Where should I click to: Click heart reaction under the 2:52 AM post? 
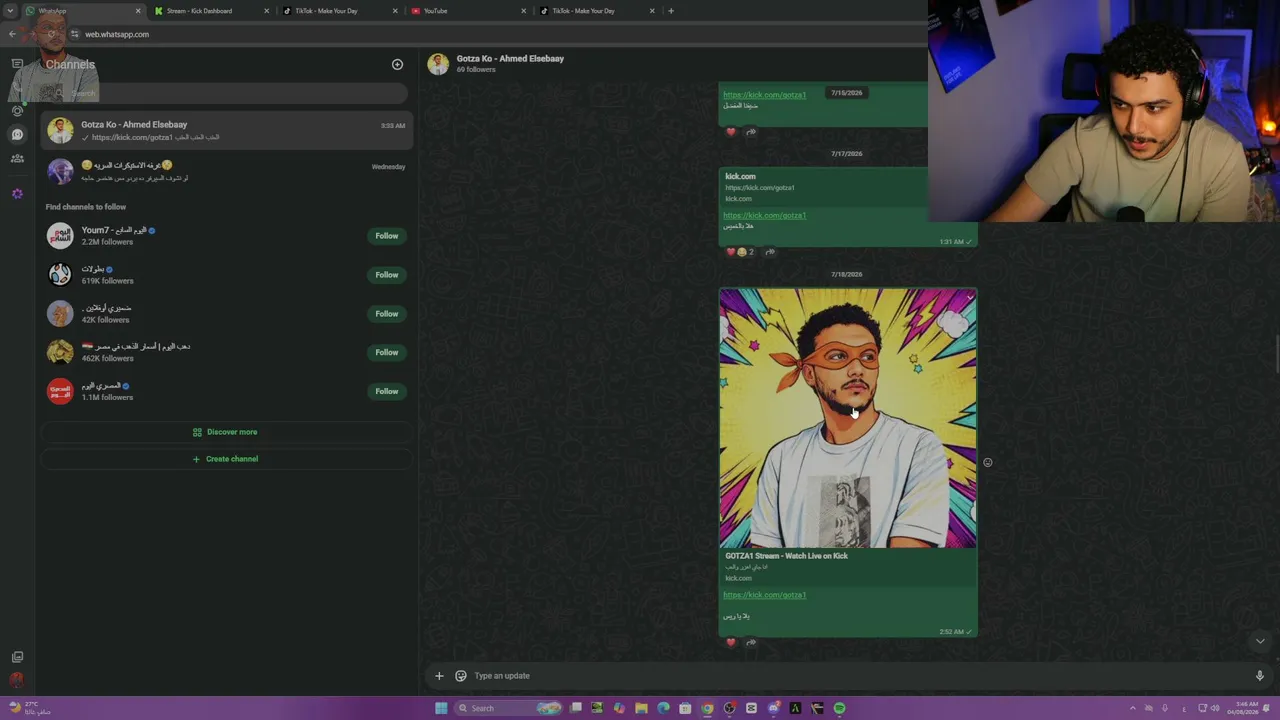coord(731,642)
